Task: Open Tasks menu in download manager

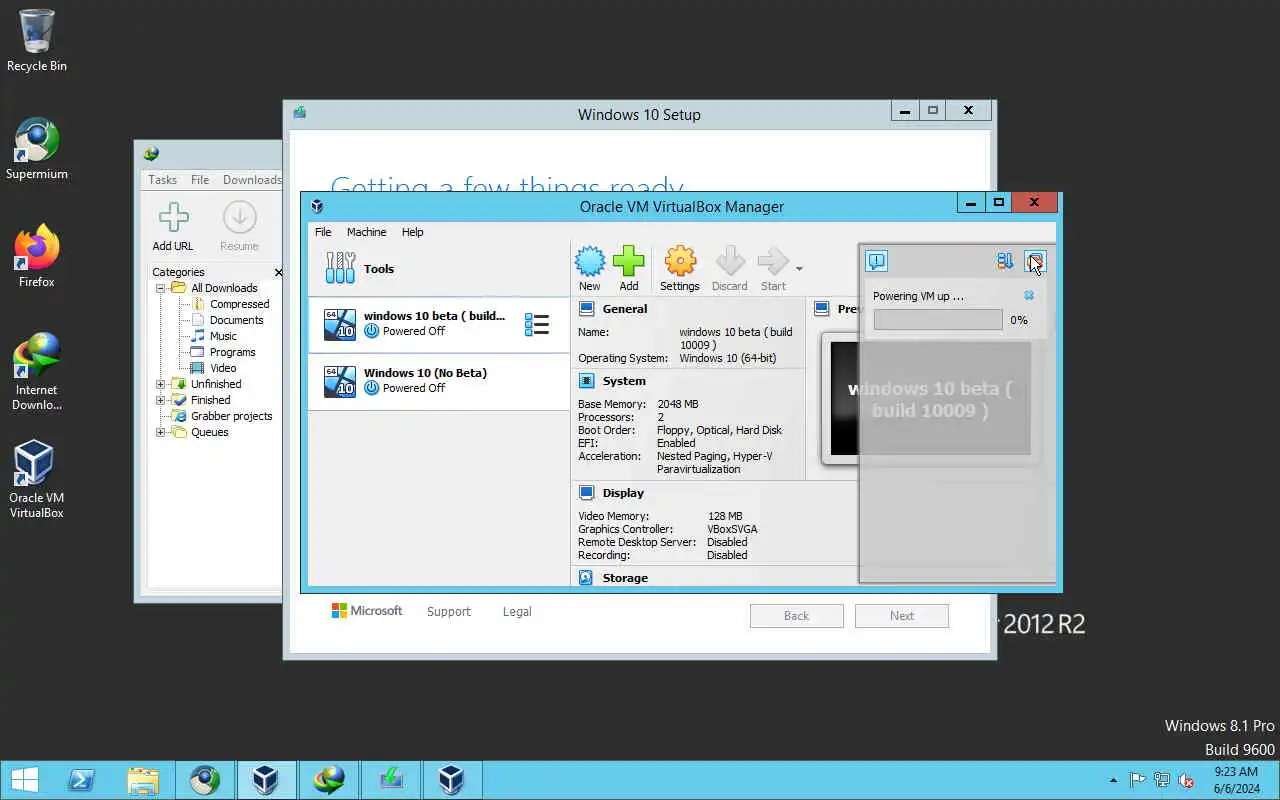Action: tap(162, 180)
